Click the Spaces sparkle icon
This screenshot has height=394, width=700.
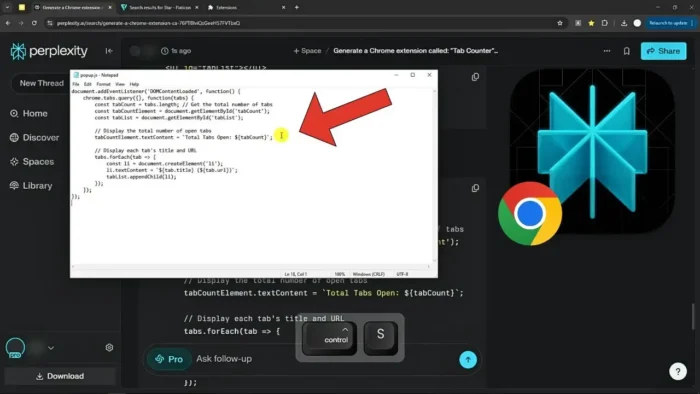[x=14, y=162]
